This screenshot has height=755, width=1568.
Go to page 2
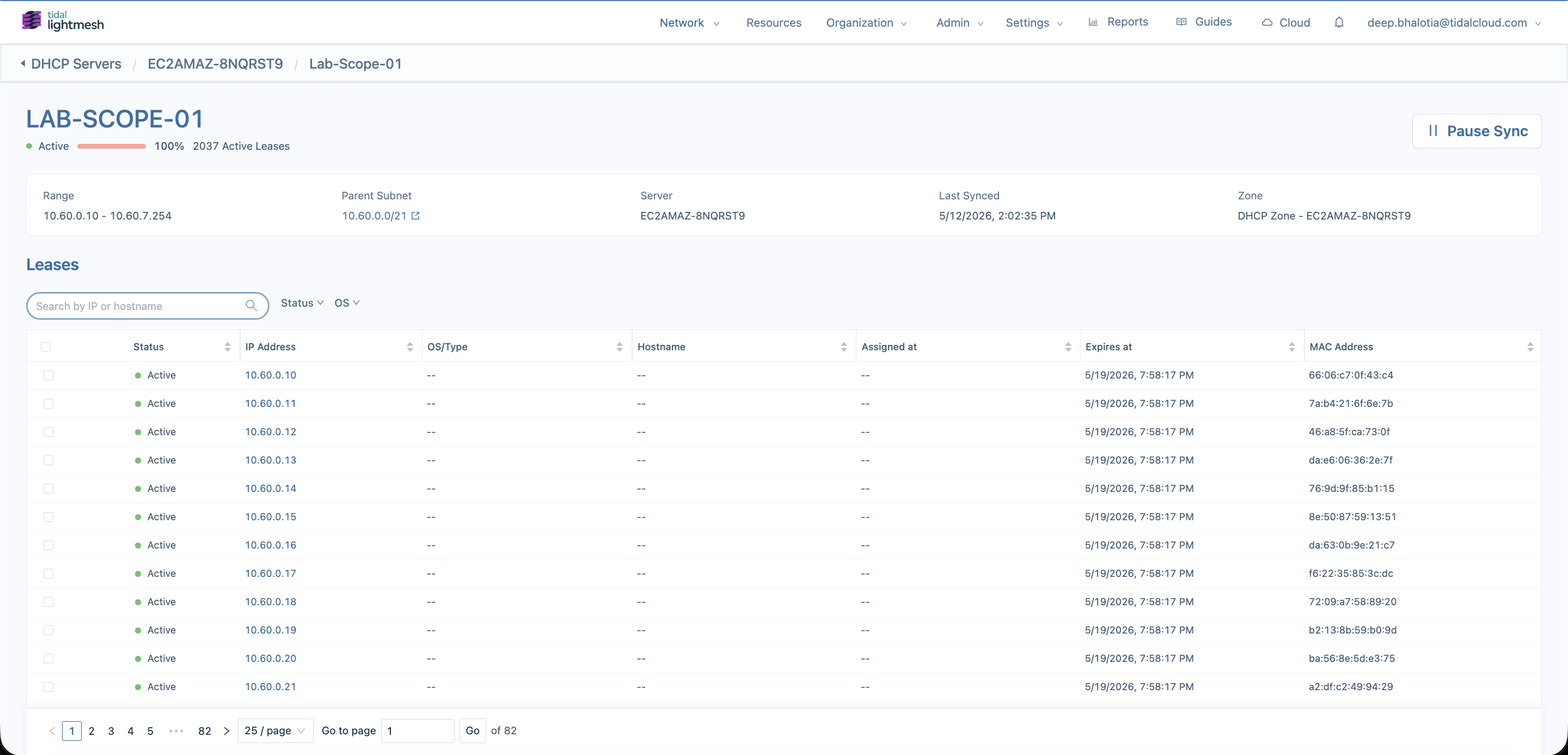click(91, 730)
